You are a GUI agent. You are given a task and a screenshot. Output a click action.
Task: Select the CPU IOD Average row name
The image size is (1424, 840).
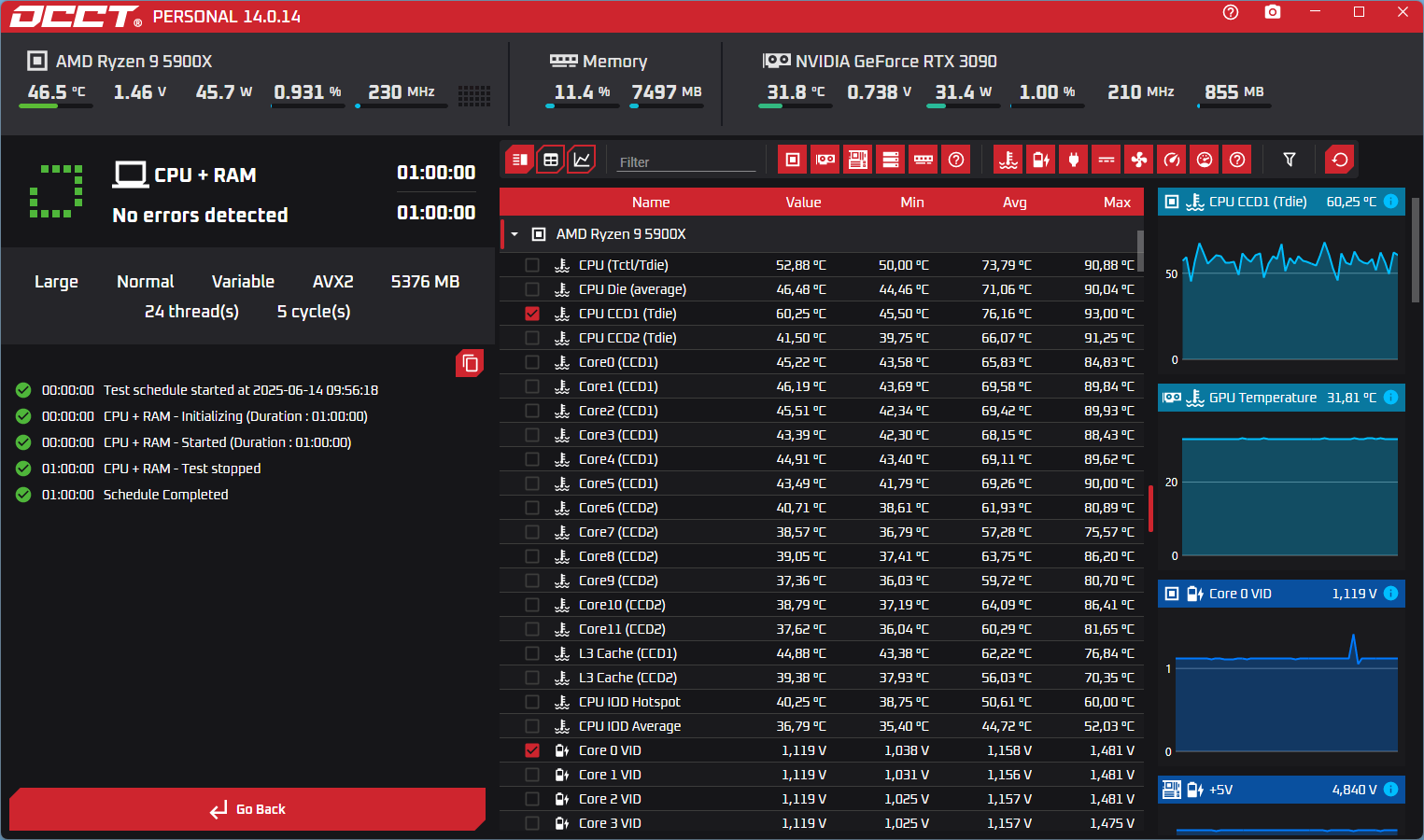pyautogui.click(x=629, y=726)
